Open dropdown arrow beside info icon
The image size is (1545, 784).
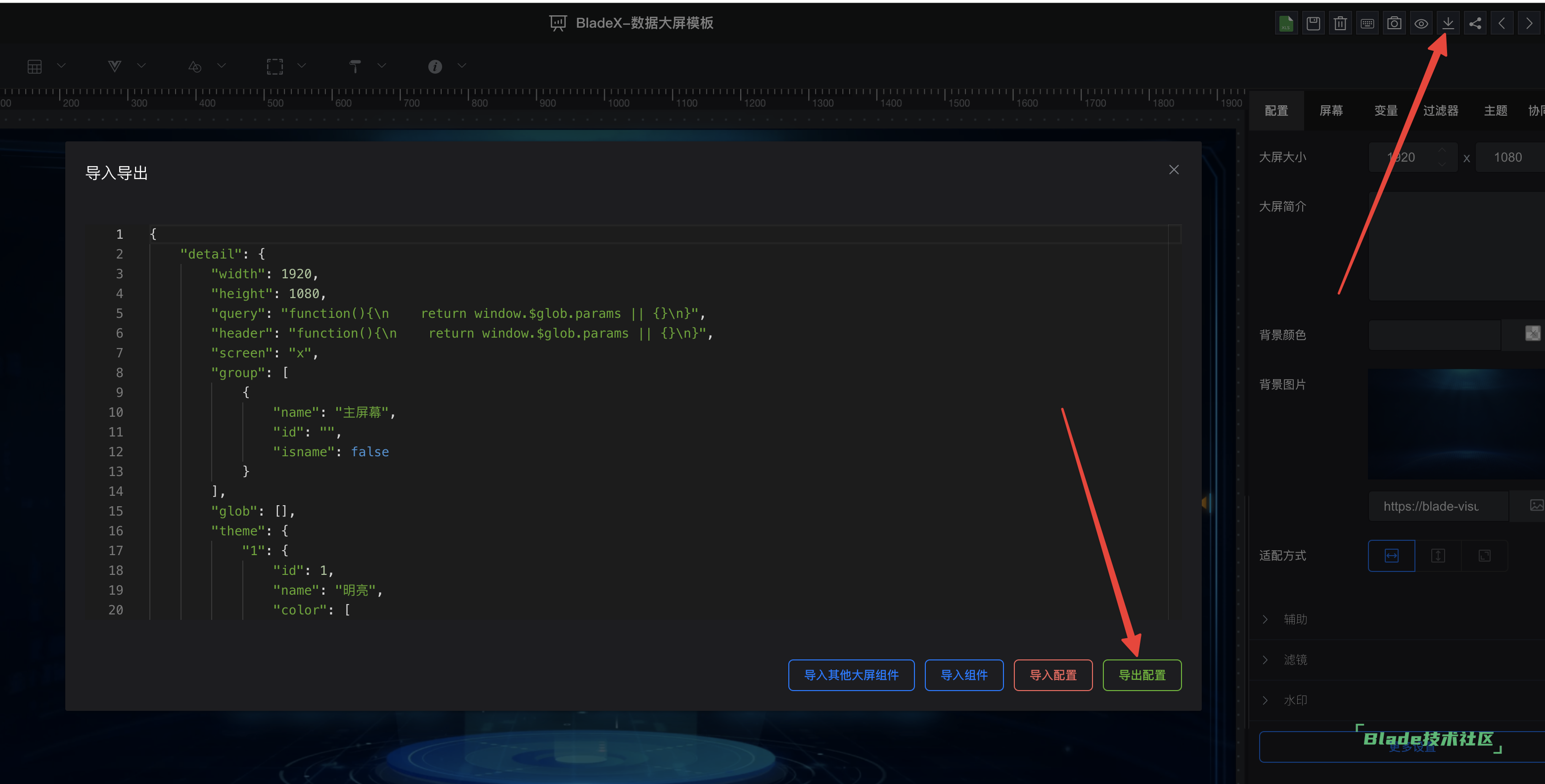click(x=462, y=66)
